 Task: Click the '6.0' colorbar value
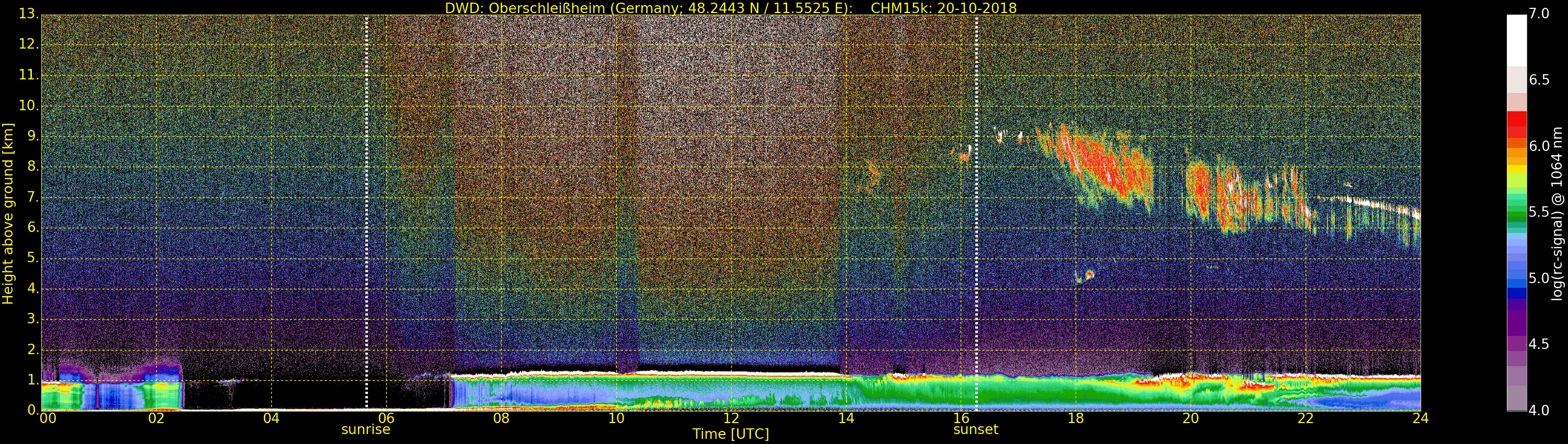pos(1539,146)
